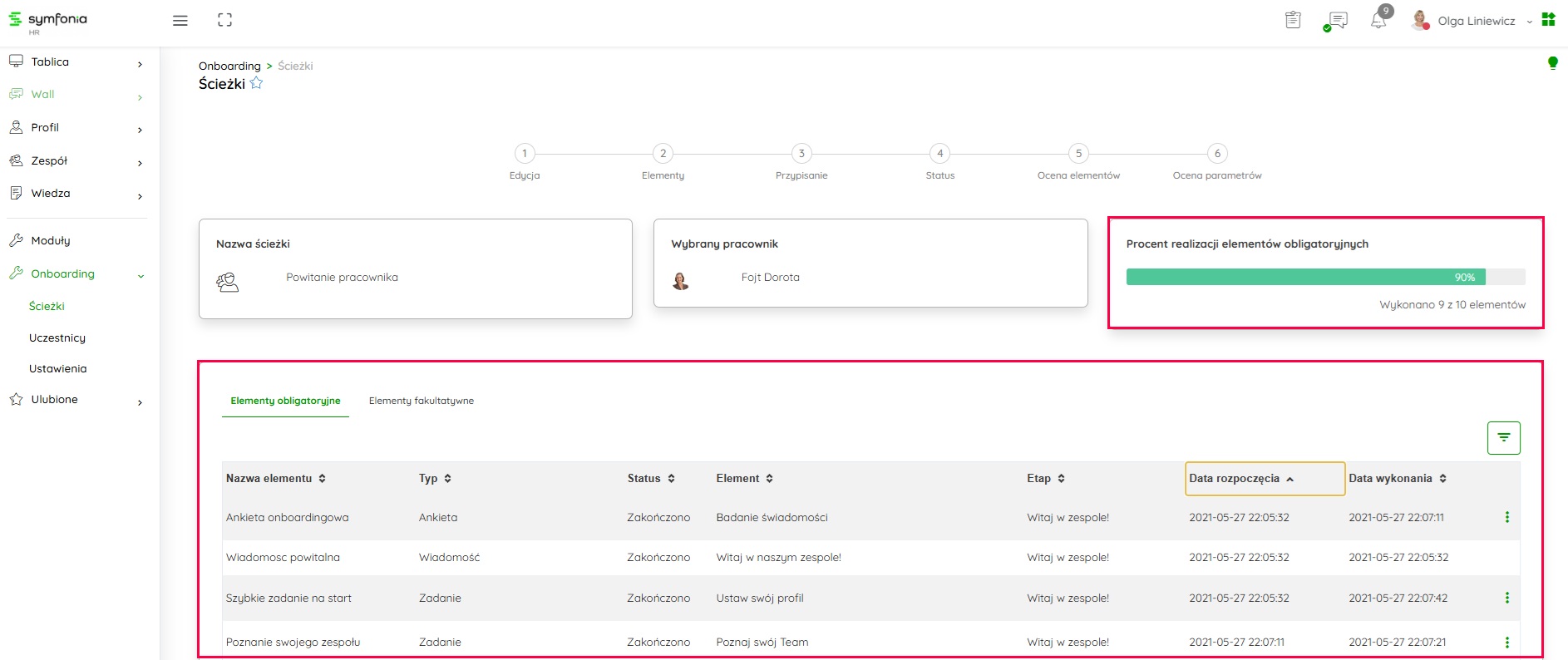Expand the Tablica sidebar menu

(x=75, y=62)
